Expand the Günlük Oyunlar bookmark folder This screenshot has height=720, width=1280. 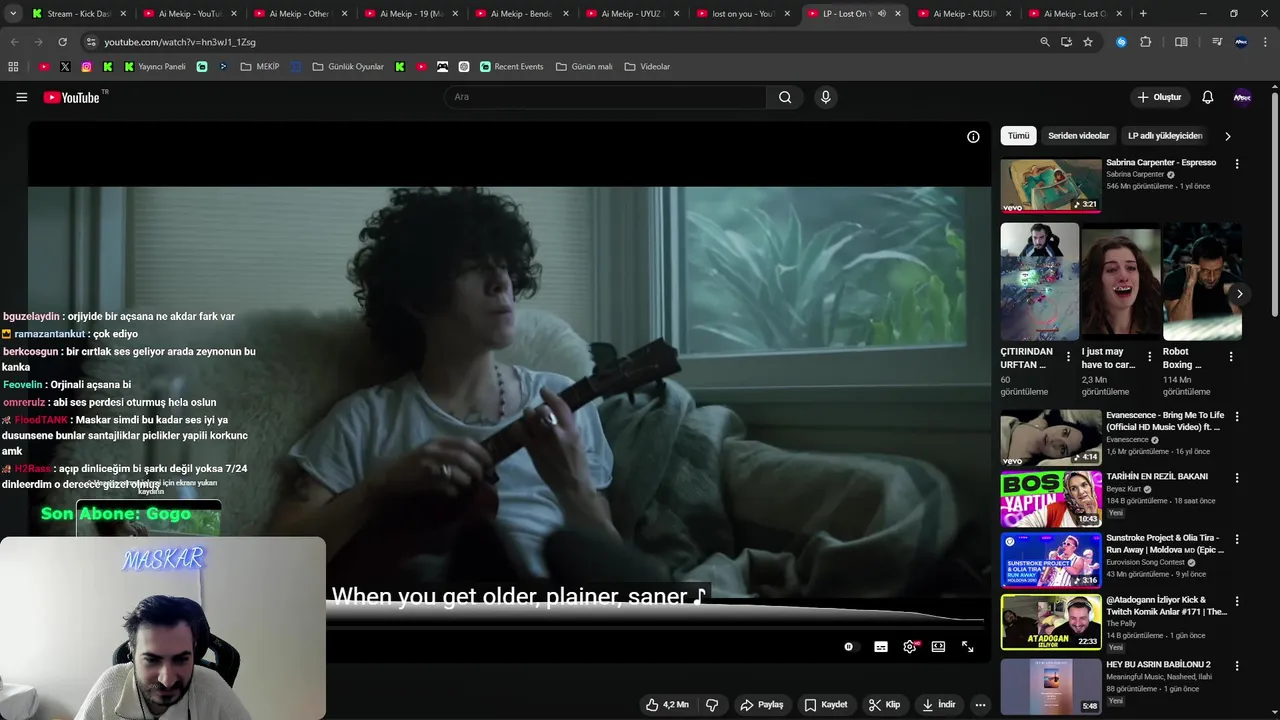tap(347, 67)
